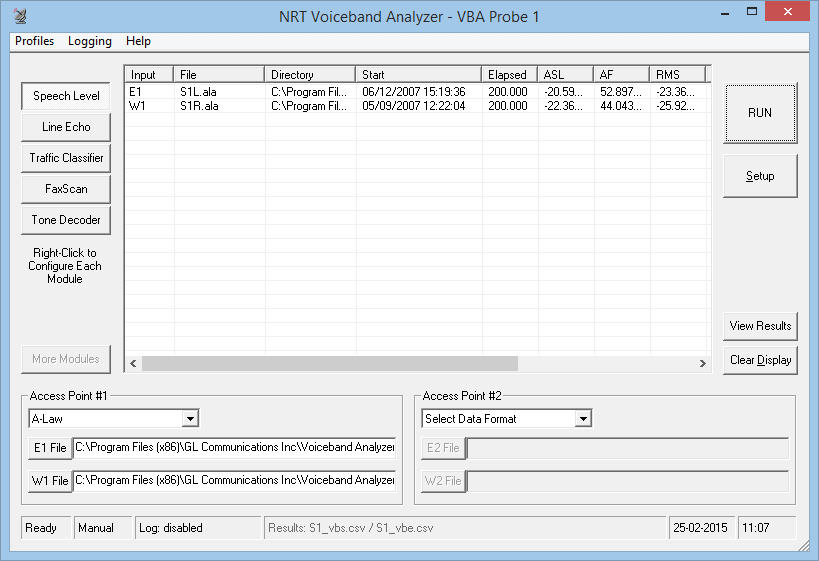The height and width of the screenshot is (561, 819).
Task: Expand the Select Data Format dropdown
Action: click(x=583, y=418)
